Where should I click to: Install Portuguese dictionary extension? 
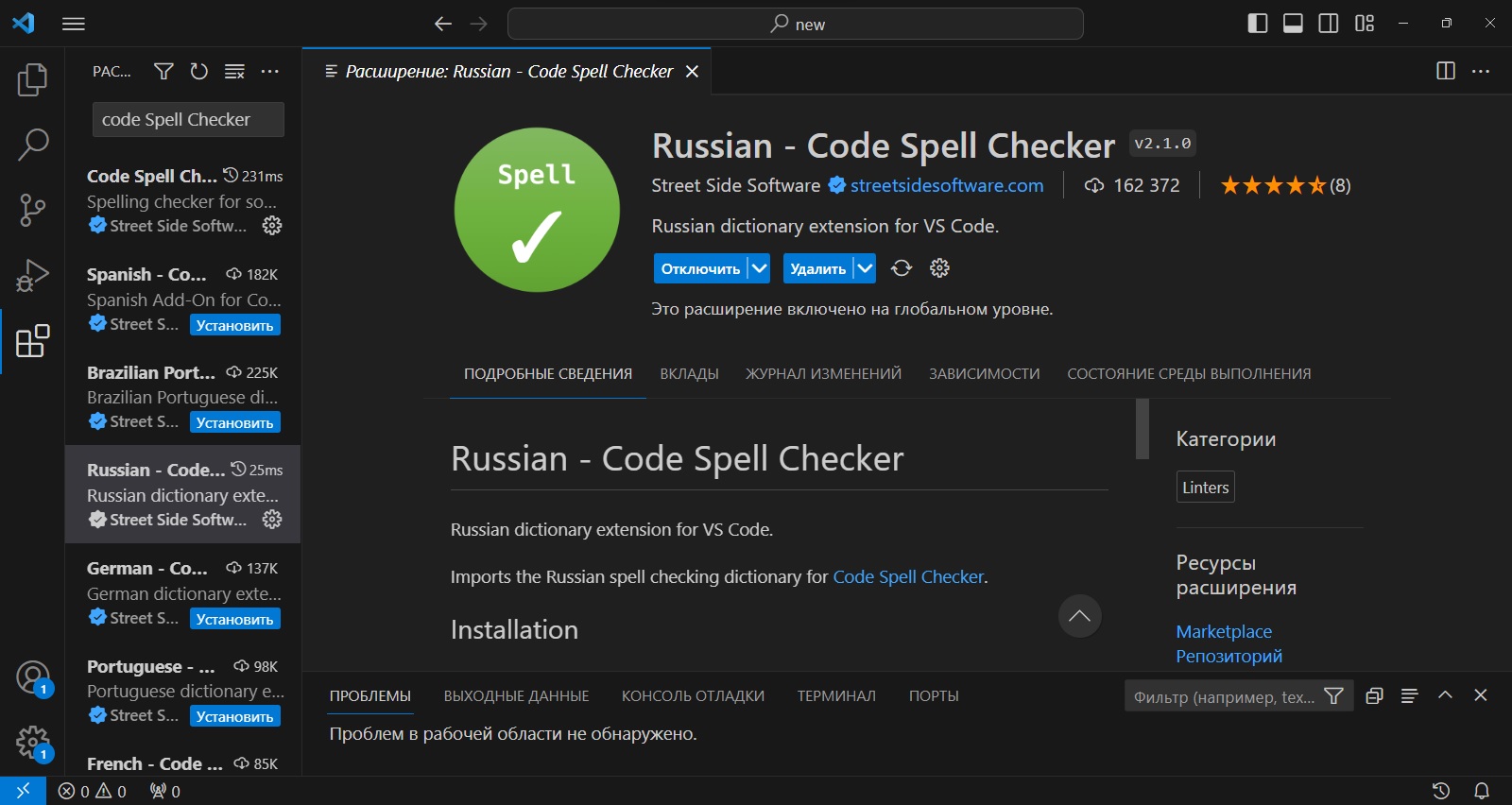pyautogui.click(x=234, y=716)
